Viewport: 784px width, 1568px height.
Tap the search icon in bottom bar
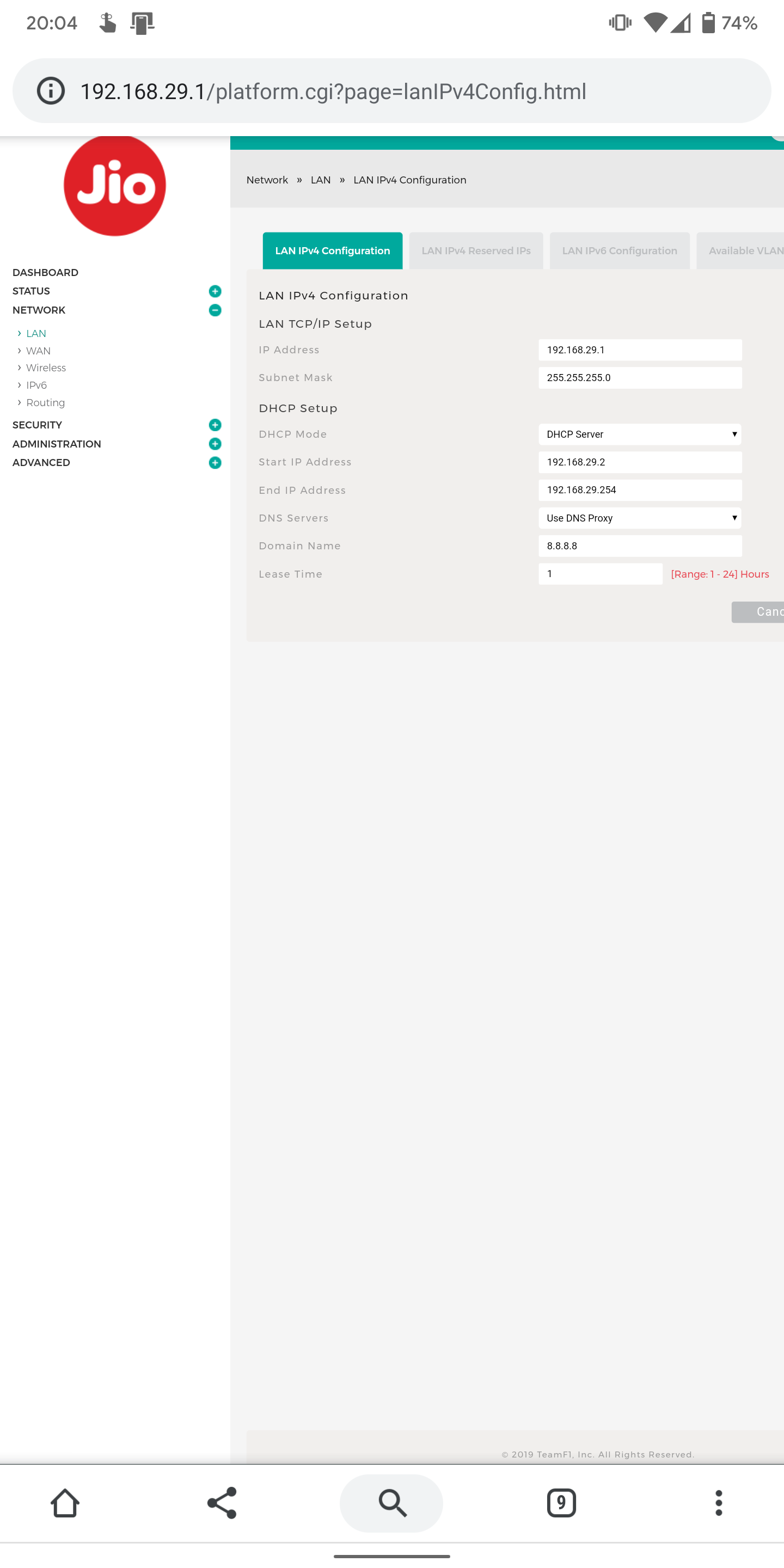[x=391, y=1503]
